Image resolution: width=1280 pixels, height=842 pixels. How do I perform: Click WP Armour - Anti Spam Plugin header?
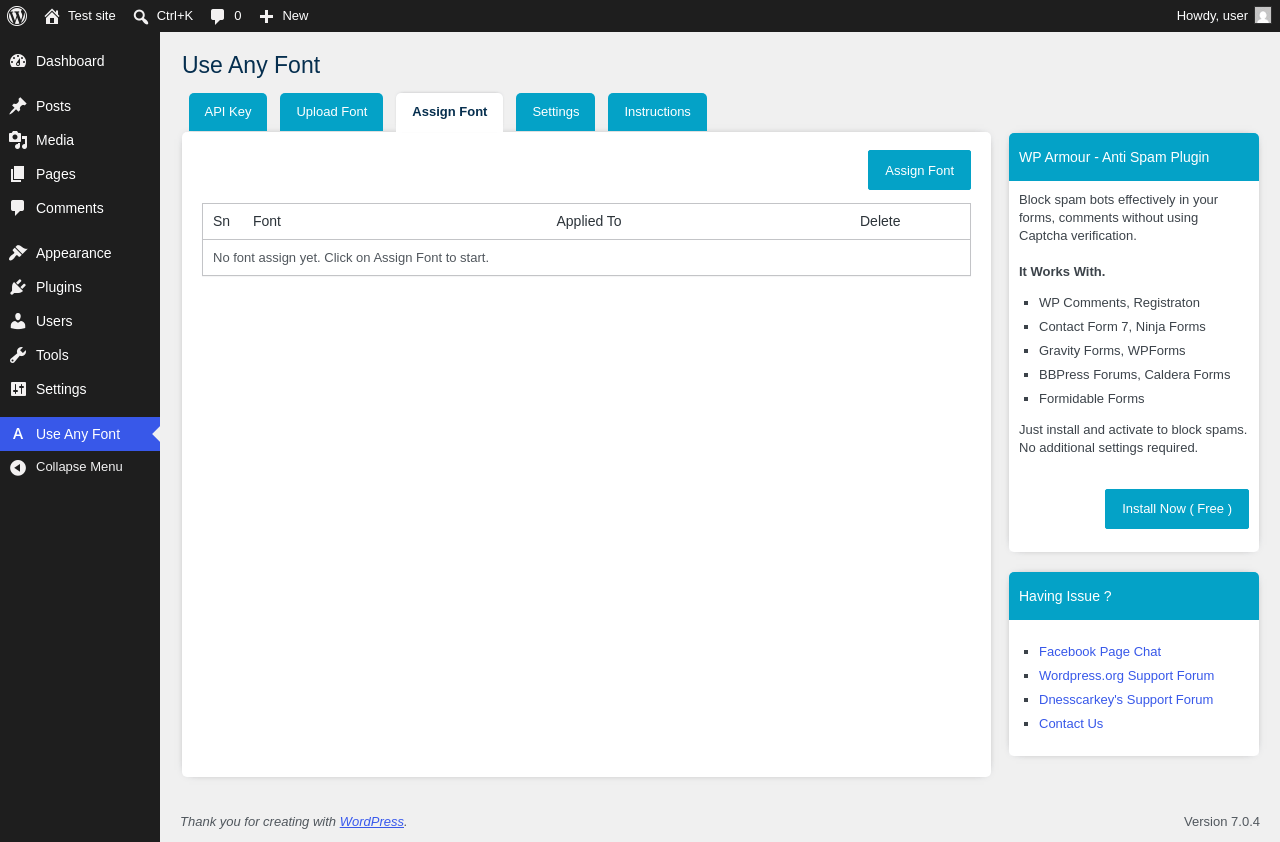pyautogui.click(x=1134, y=157)
